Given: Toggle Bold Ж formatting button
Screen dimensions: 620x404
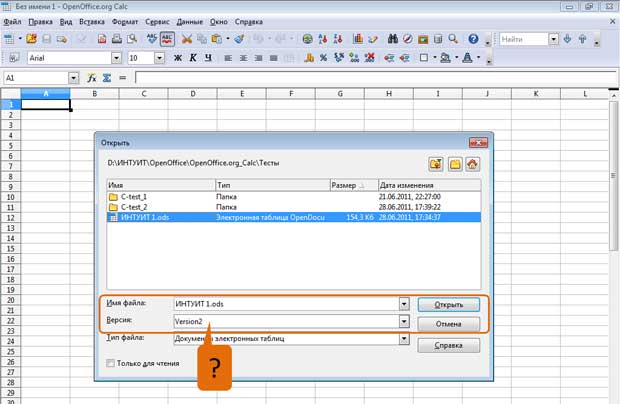Looking at the screenshot, I should click(x=178, y=58).
